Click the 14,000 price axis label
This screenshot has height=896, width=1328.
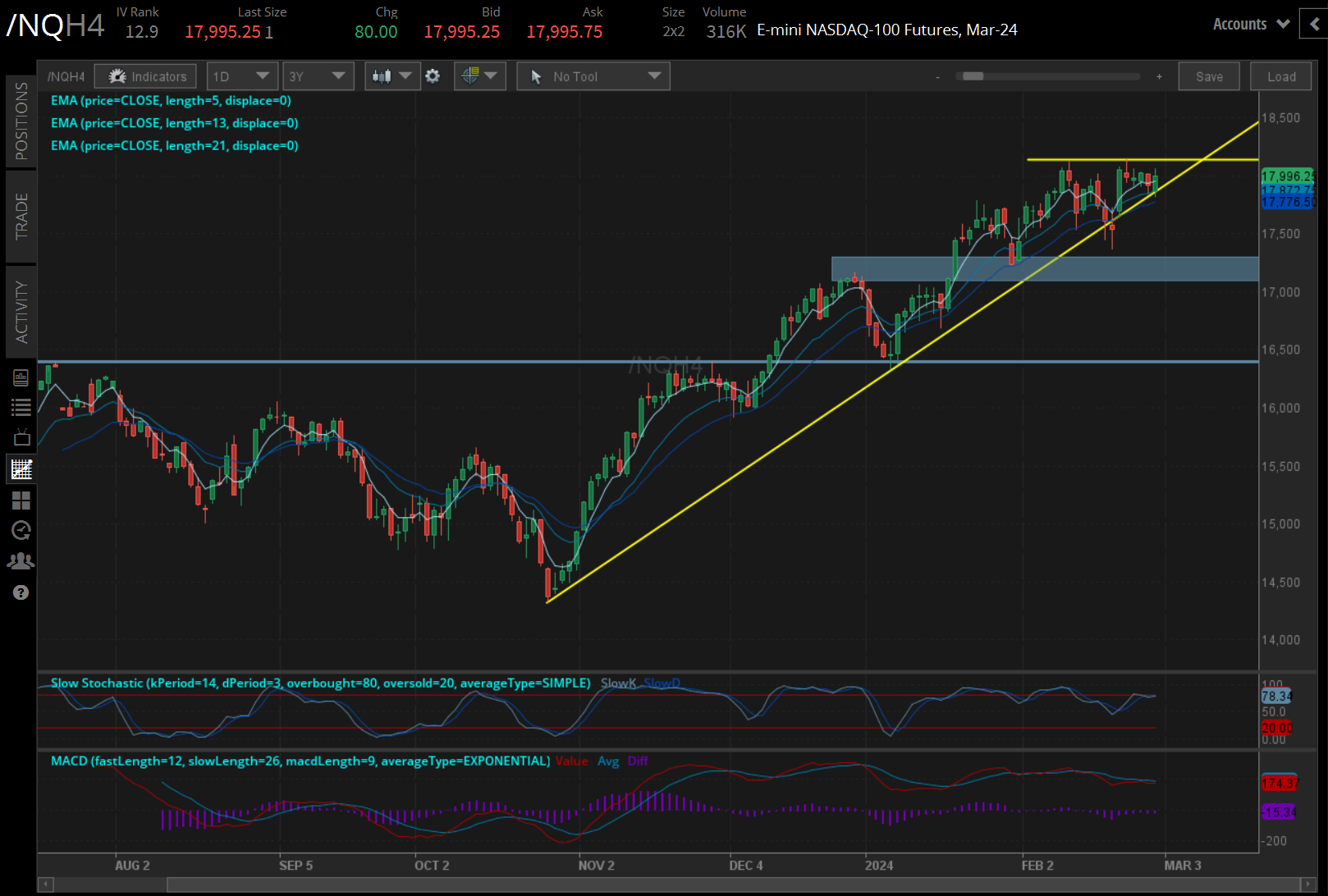[1280, 640]
